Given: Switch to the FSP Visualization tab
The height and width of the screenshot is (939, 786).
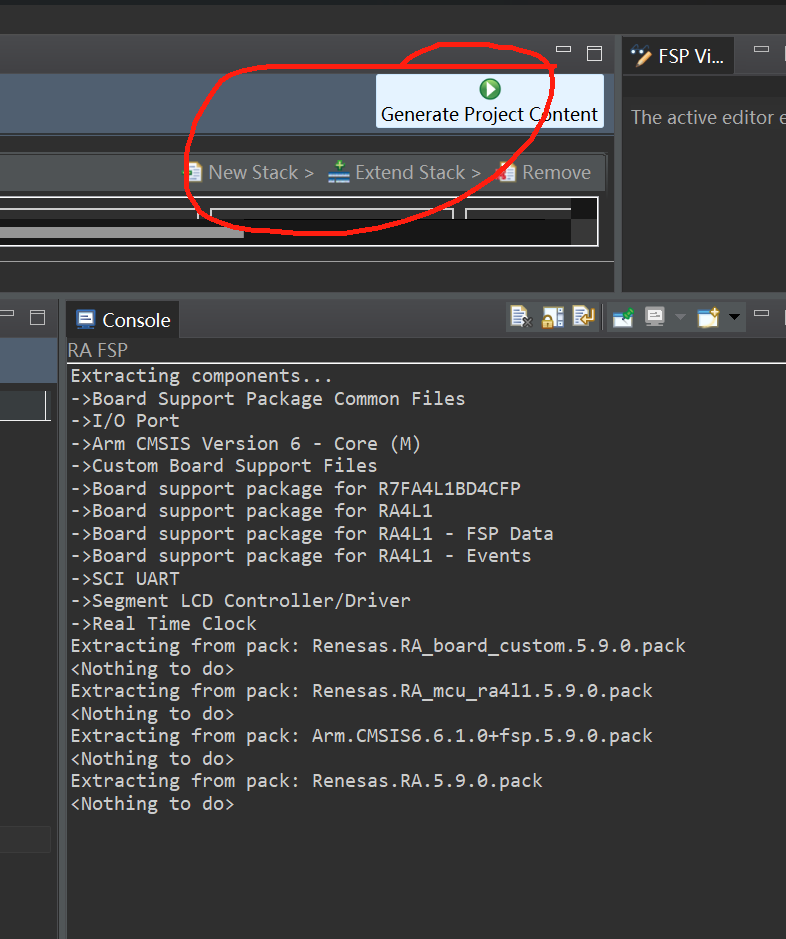Looking at the screenshot, I should [678, 56].
